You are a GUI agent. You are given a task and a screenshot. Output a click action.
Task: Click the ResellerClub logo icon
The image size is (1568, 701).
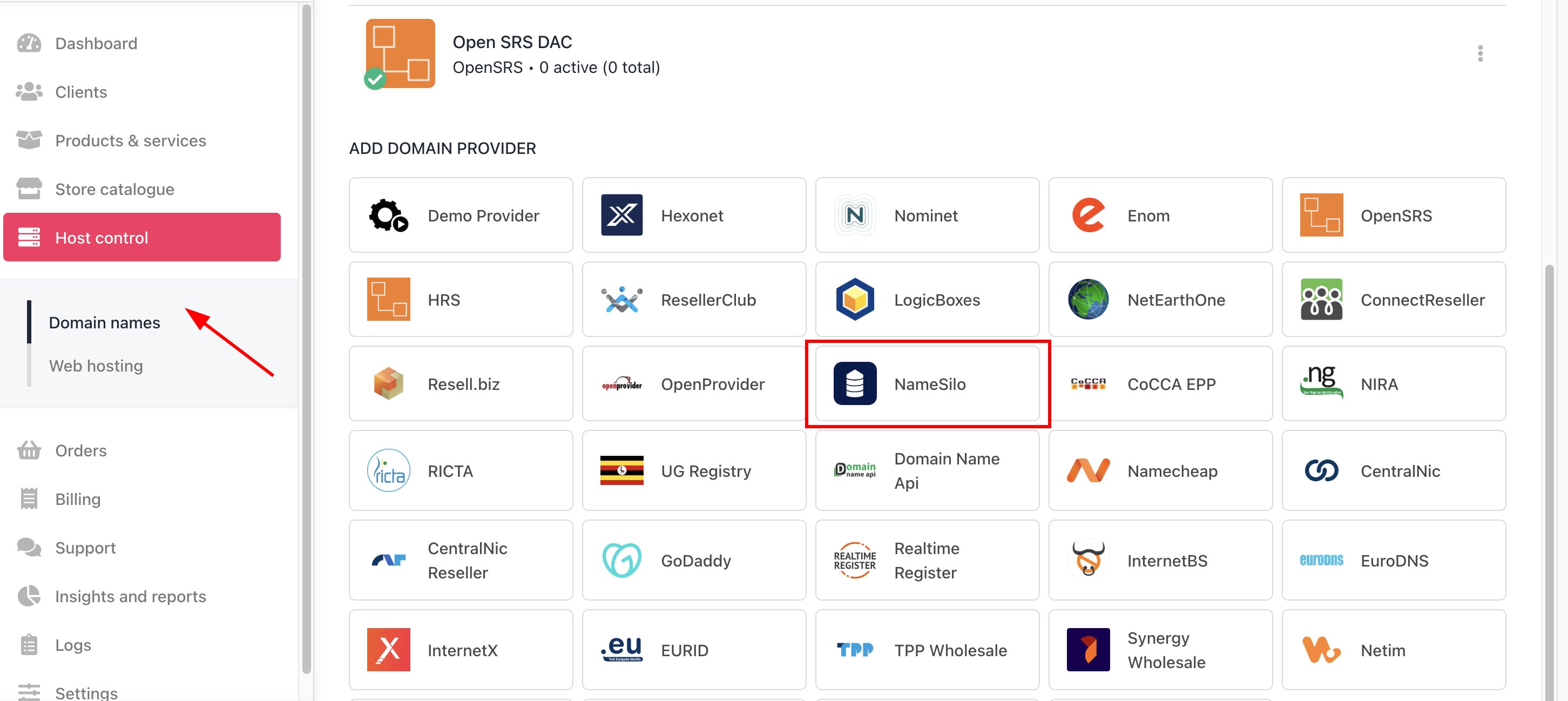621,300
